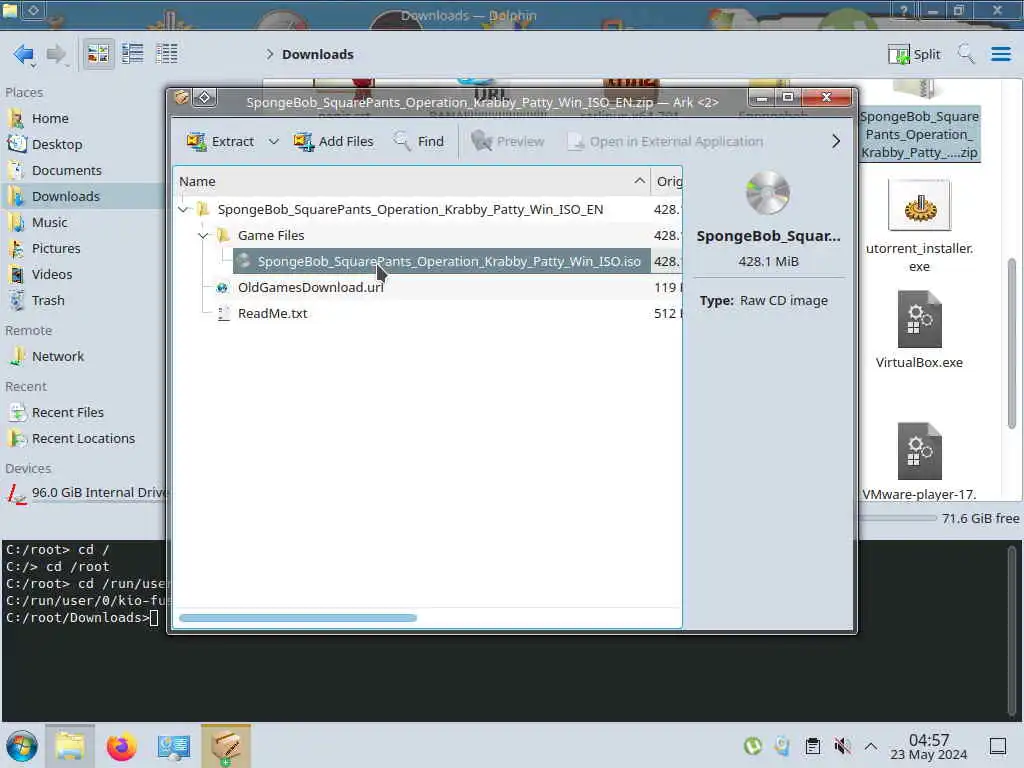
Task: Select OldGamesDownload.url in the archive
Action: tap(428, 287)
